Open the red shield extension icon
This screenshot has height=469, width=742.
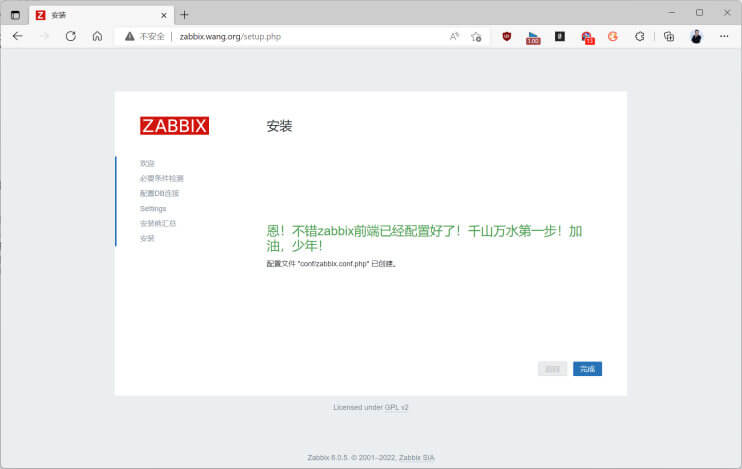tap(506, 36)
